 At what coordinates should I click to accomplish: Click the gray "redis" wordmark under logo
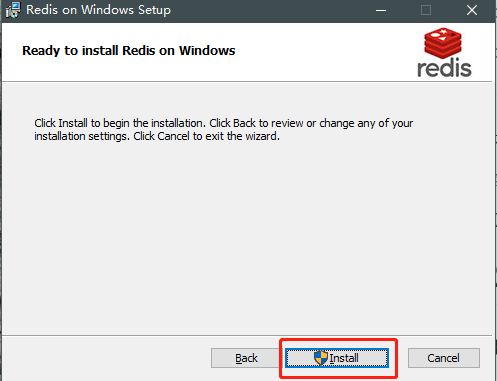(x=444, y=68)
